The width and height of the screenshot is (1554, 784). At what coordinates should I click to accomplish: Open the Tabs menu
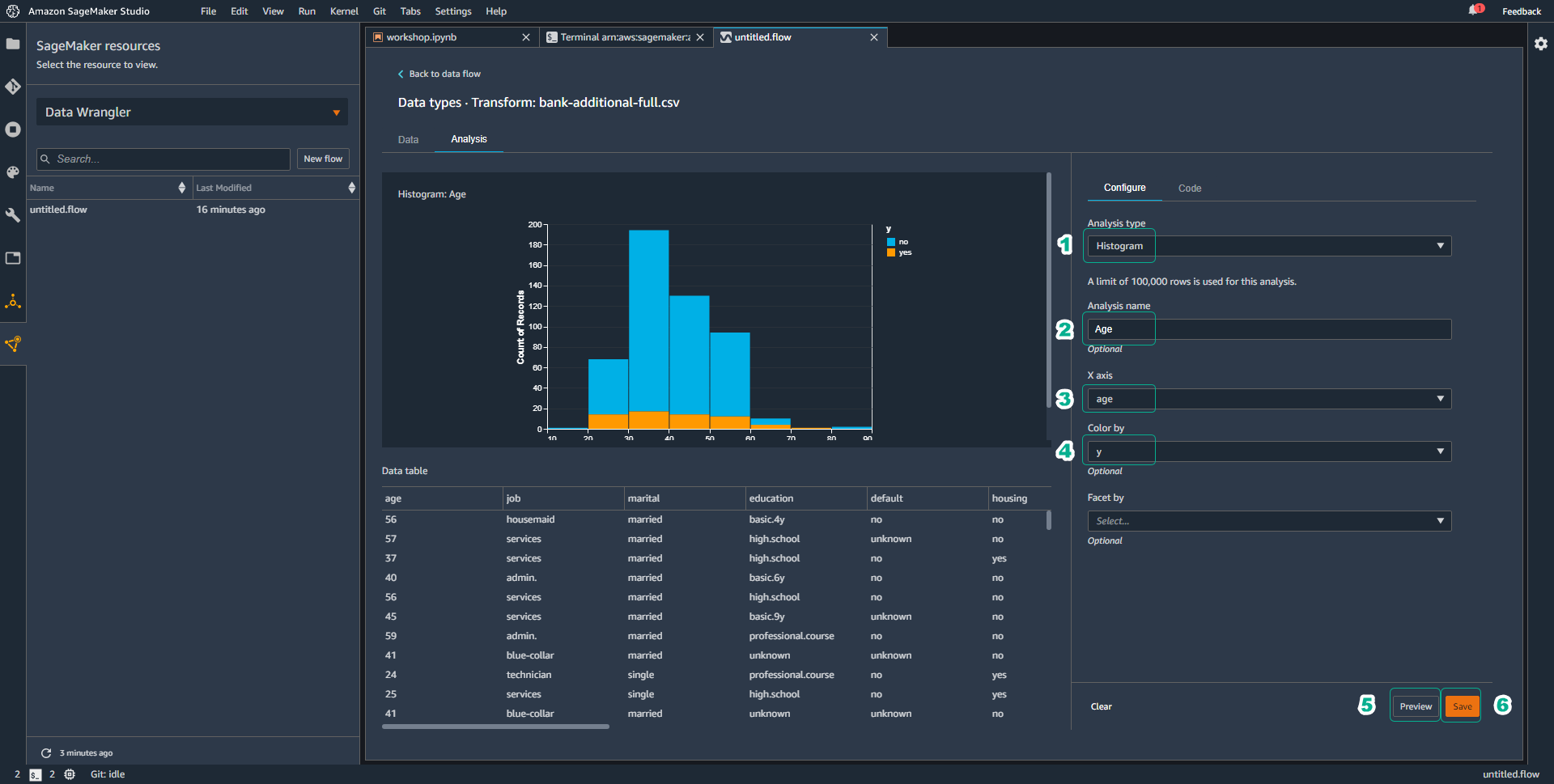[410, 11]
